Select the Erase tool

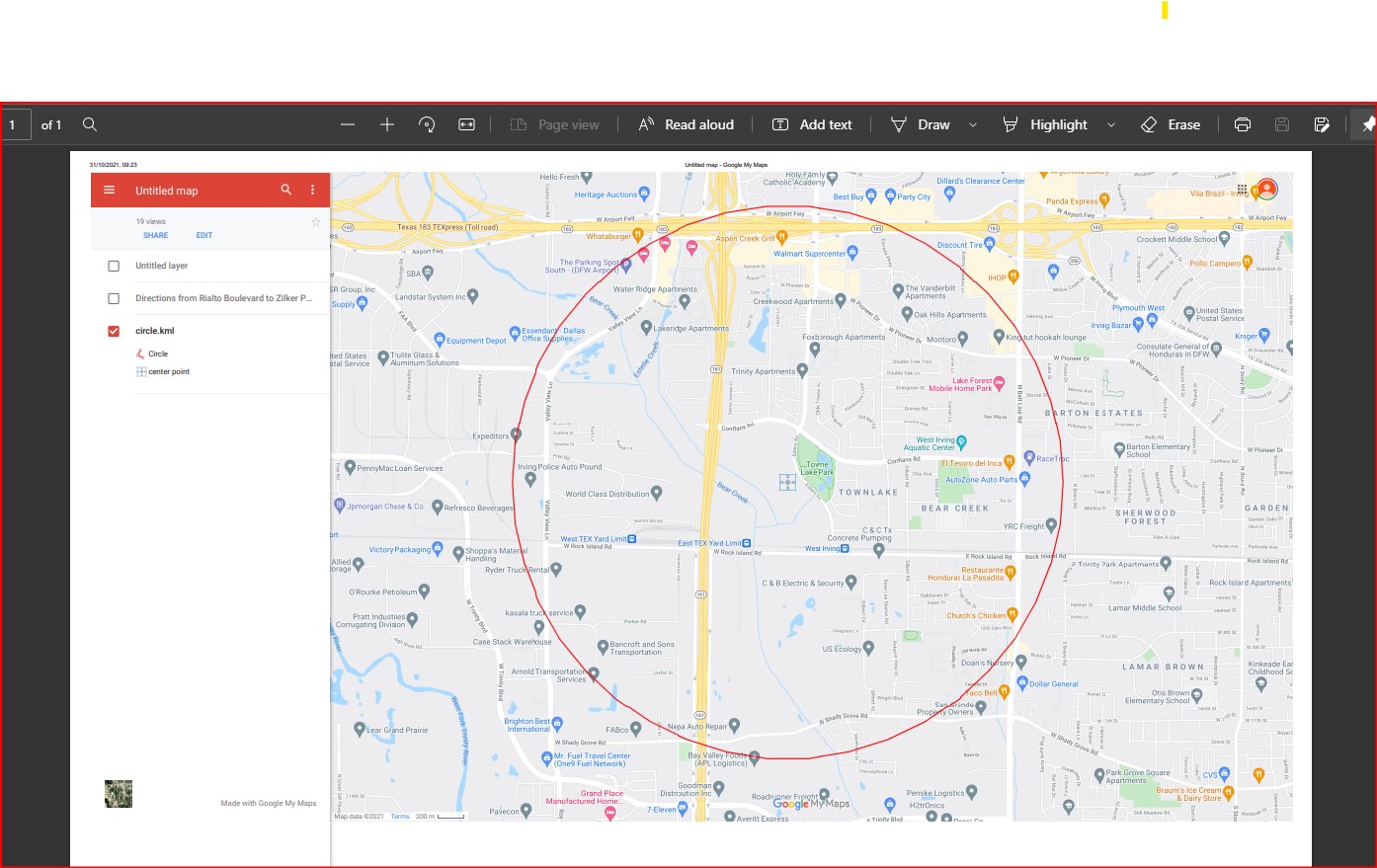click(1171, 124)
